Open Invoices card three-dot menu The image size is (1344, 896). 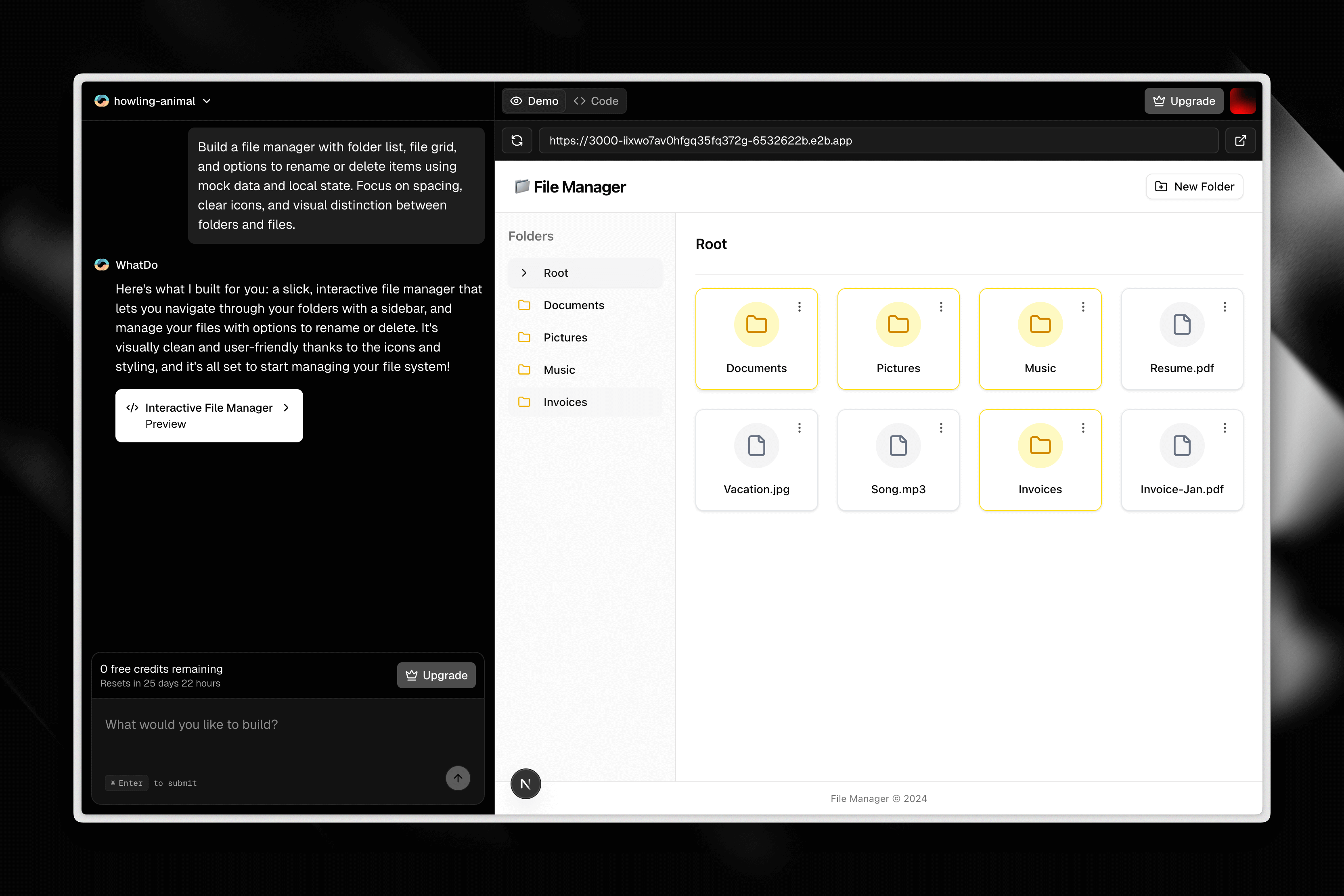[1083, 427]
